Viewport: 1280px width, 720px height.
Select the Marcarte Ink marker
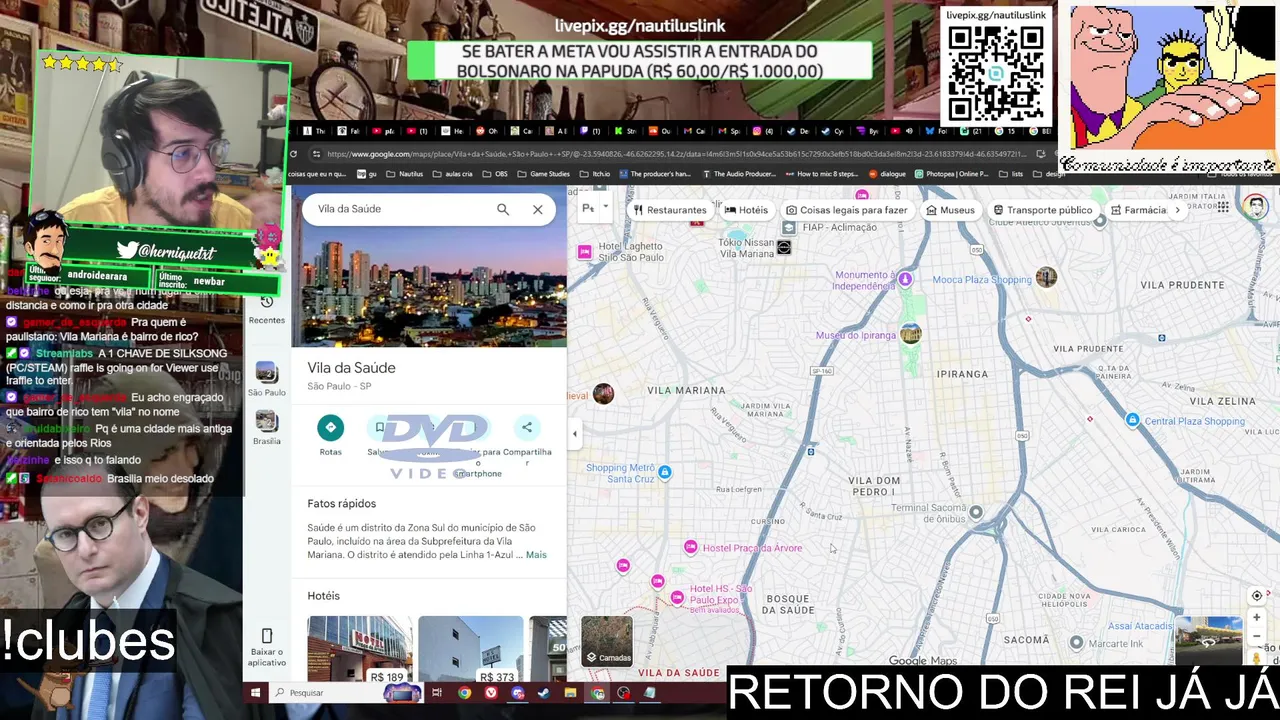pos(1076,643)
